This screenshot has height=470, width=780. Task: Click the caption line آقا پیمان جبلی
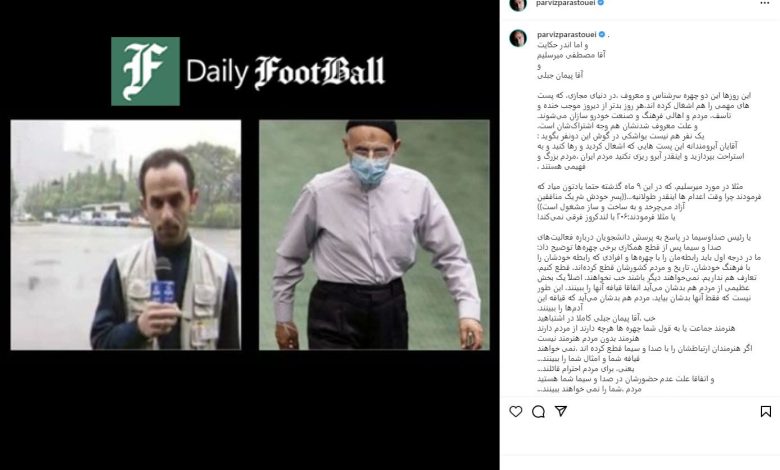click(x=560, y=75)
